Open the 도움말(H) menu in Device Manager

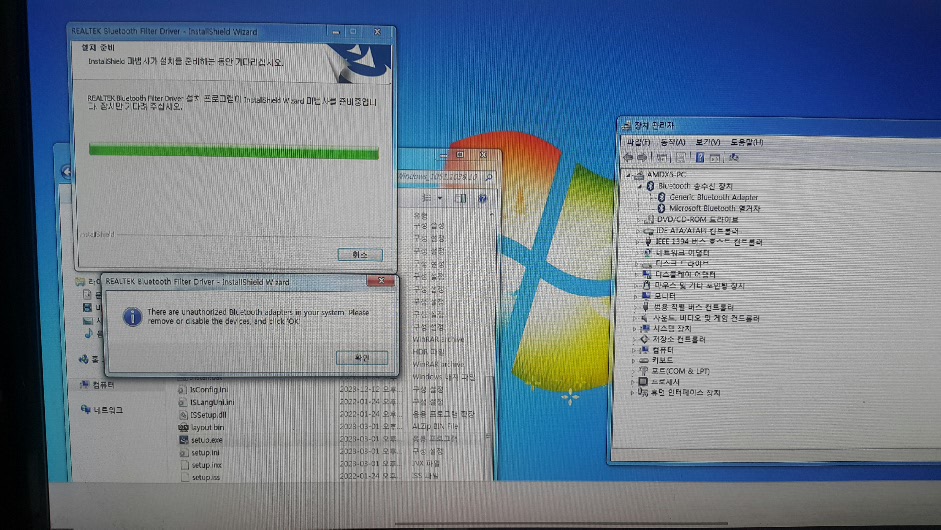(747, 142)
